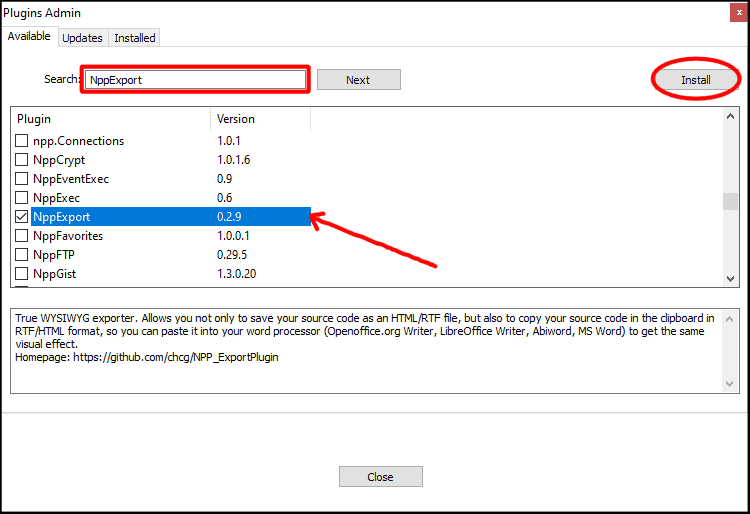Click the Next search button
The width and height of the screenshot is (750, 514).
tap(359, 79)
